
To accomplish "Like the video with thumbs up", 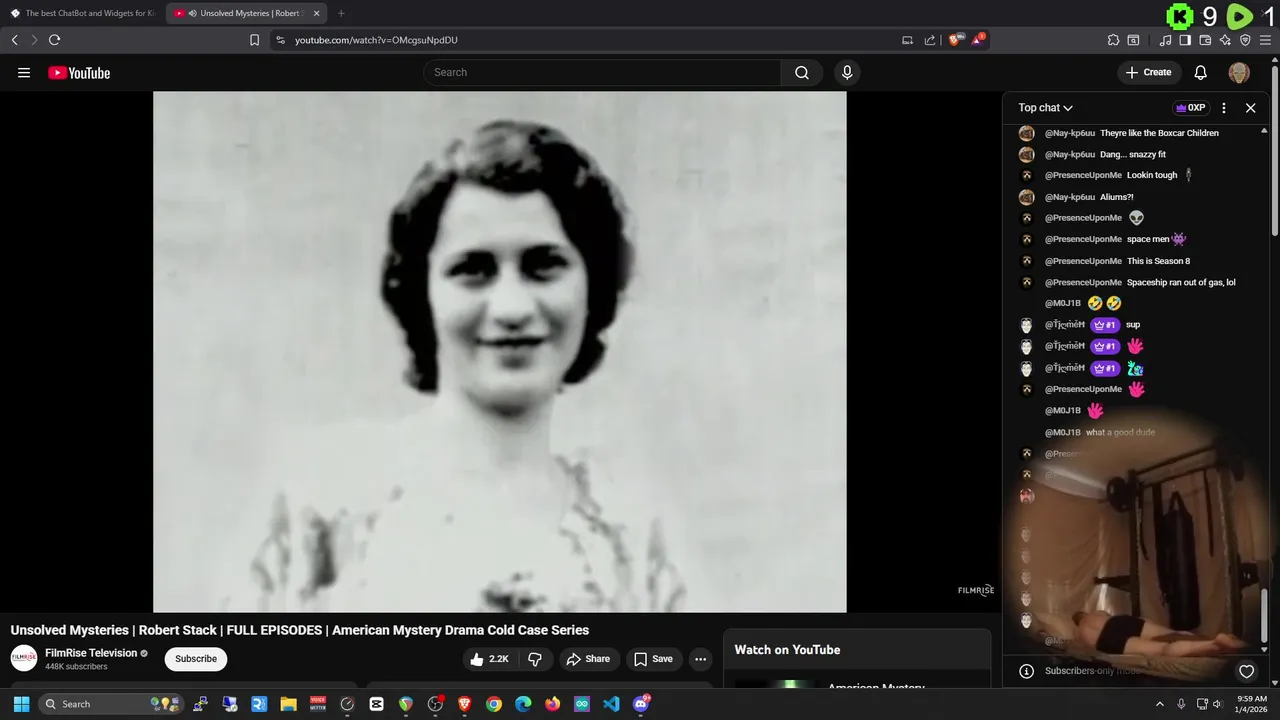I will (x=490, y=659).
